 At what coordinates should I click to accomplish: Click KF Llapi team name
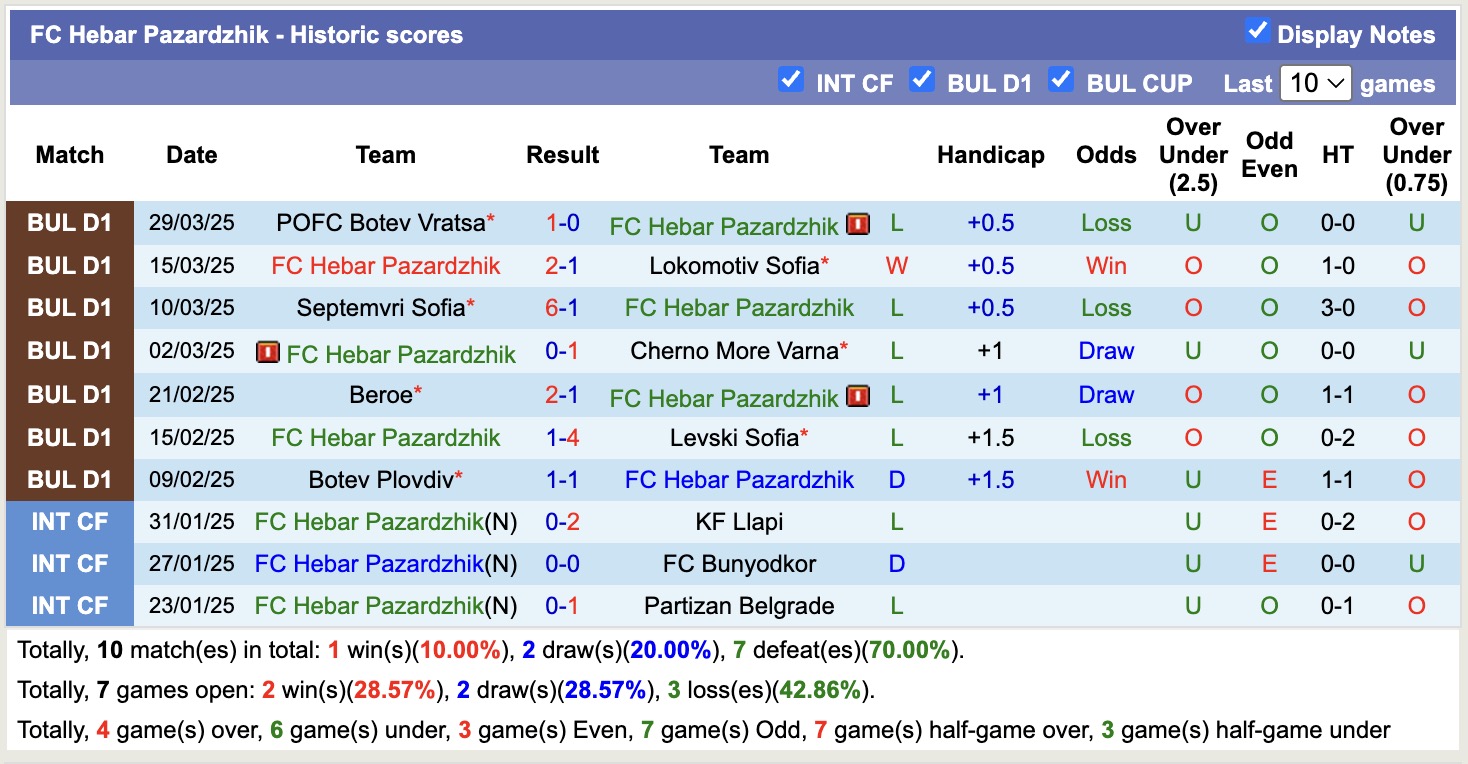click(x=739, y=522)
